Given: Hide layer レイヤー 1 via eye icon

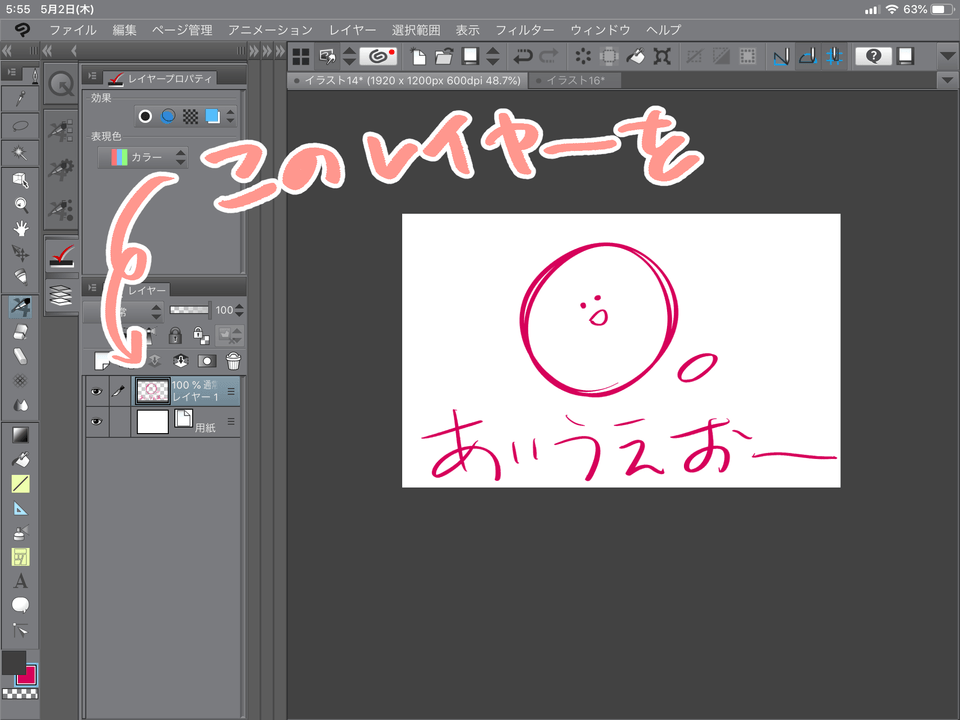Looking at the screenshot, I should pos(97,392).
